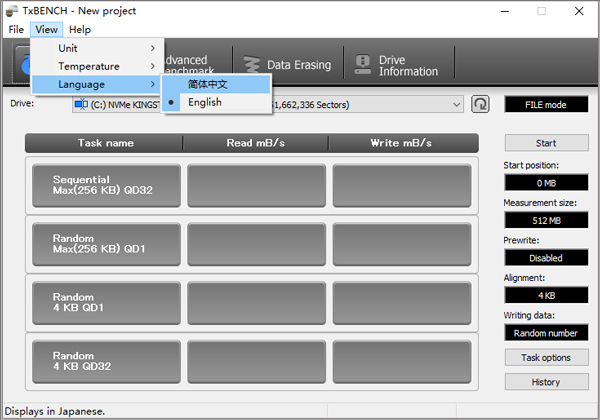This screenshot has height=420, width=600.
Task: Click the Random 4 KB QD1 task
Action: tap(106, 303)
